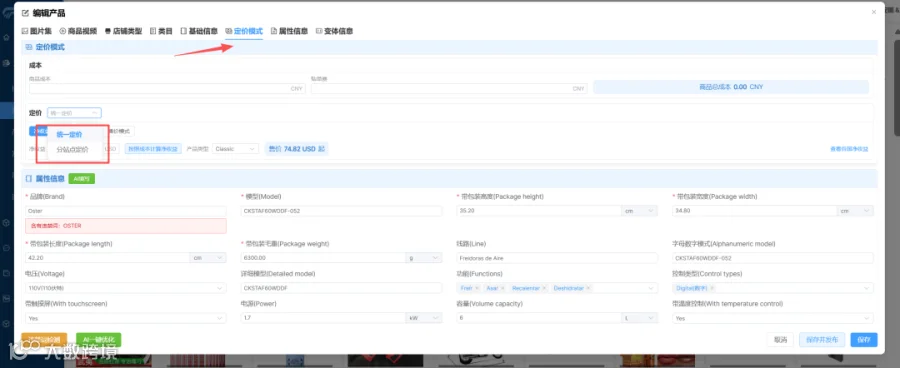Choose 分站点定价 from the pricing dropdown list

point(73,150)
